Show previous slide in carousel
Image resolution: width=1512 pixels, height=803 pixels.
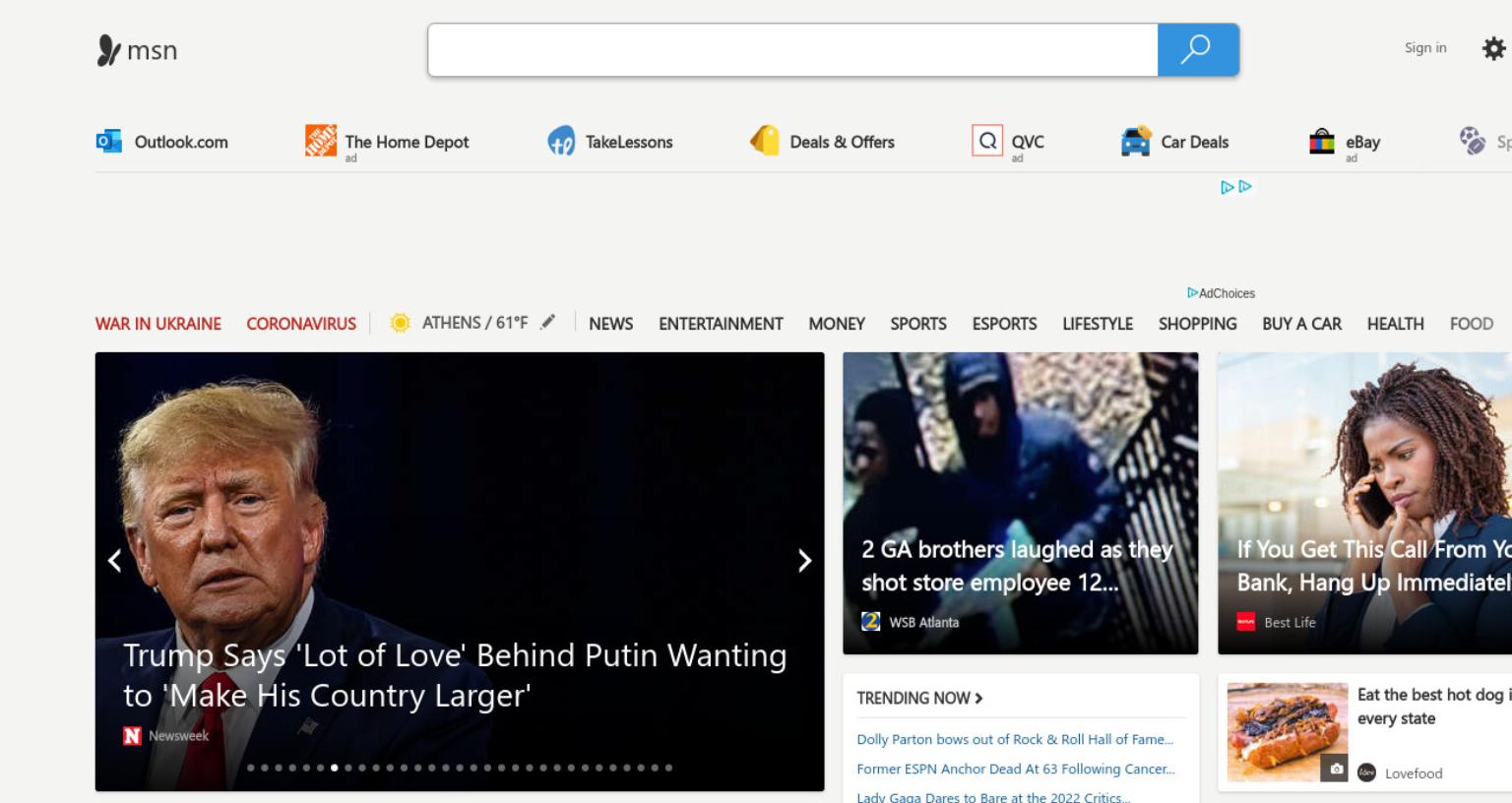(x=115, y=561)
